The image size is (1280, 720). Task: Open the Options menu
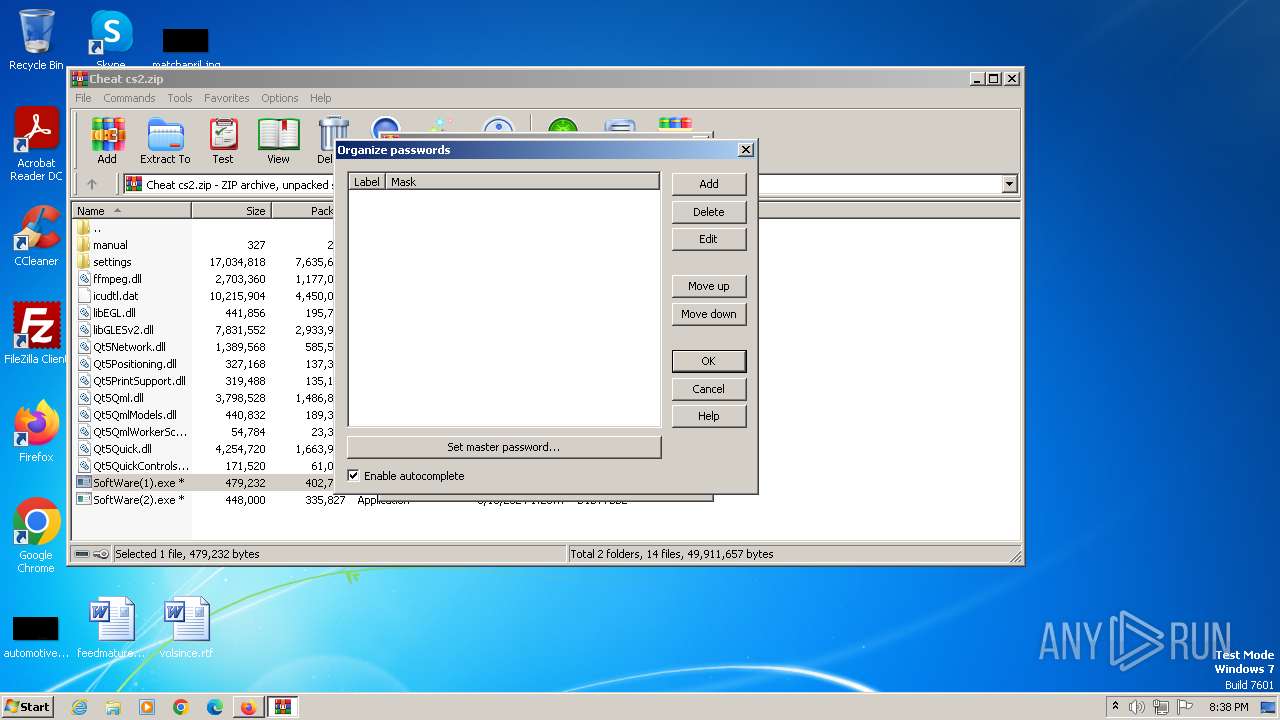pos(280,98)
